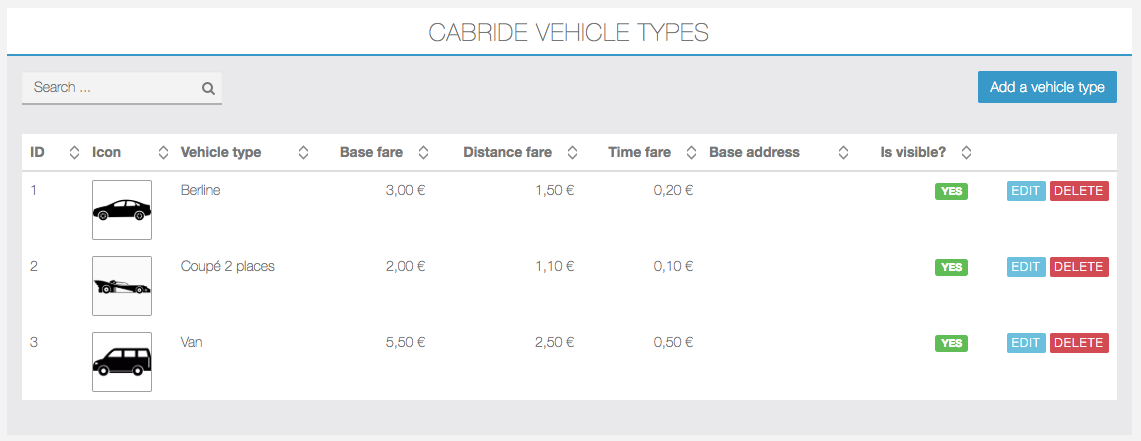Sort by Vehicle type column arrows

(303, 153)
